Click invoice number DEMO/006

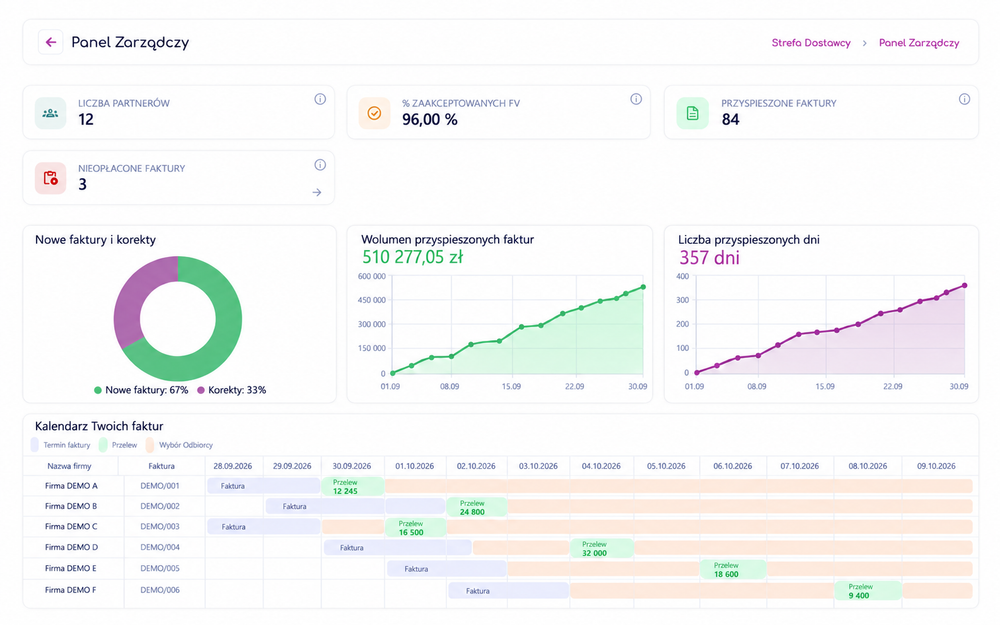tap(160, 590)
